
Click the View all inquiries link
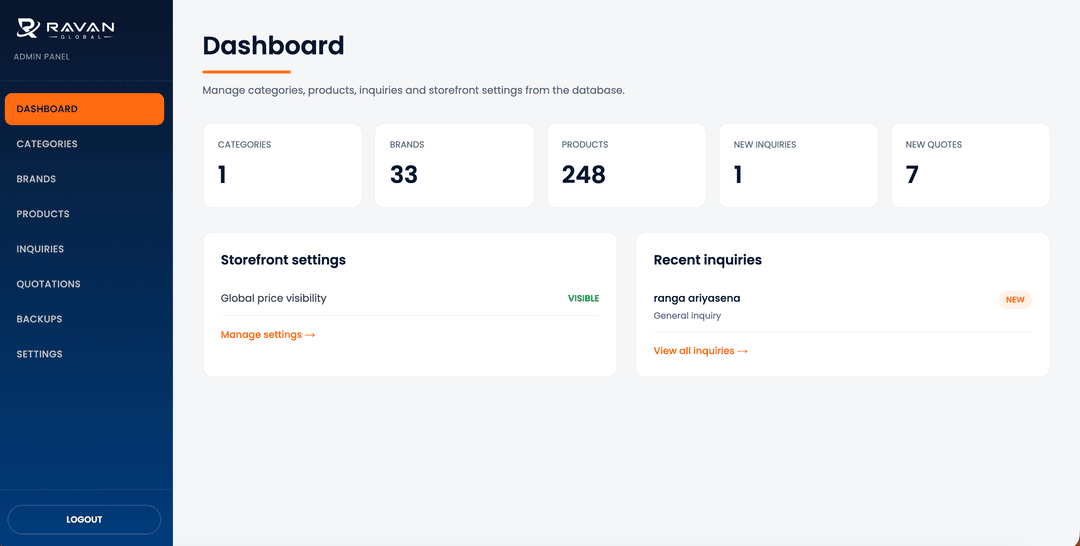tap(700, 350)
